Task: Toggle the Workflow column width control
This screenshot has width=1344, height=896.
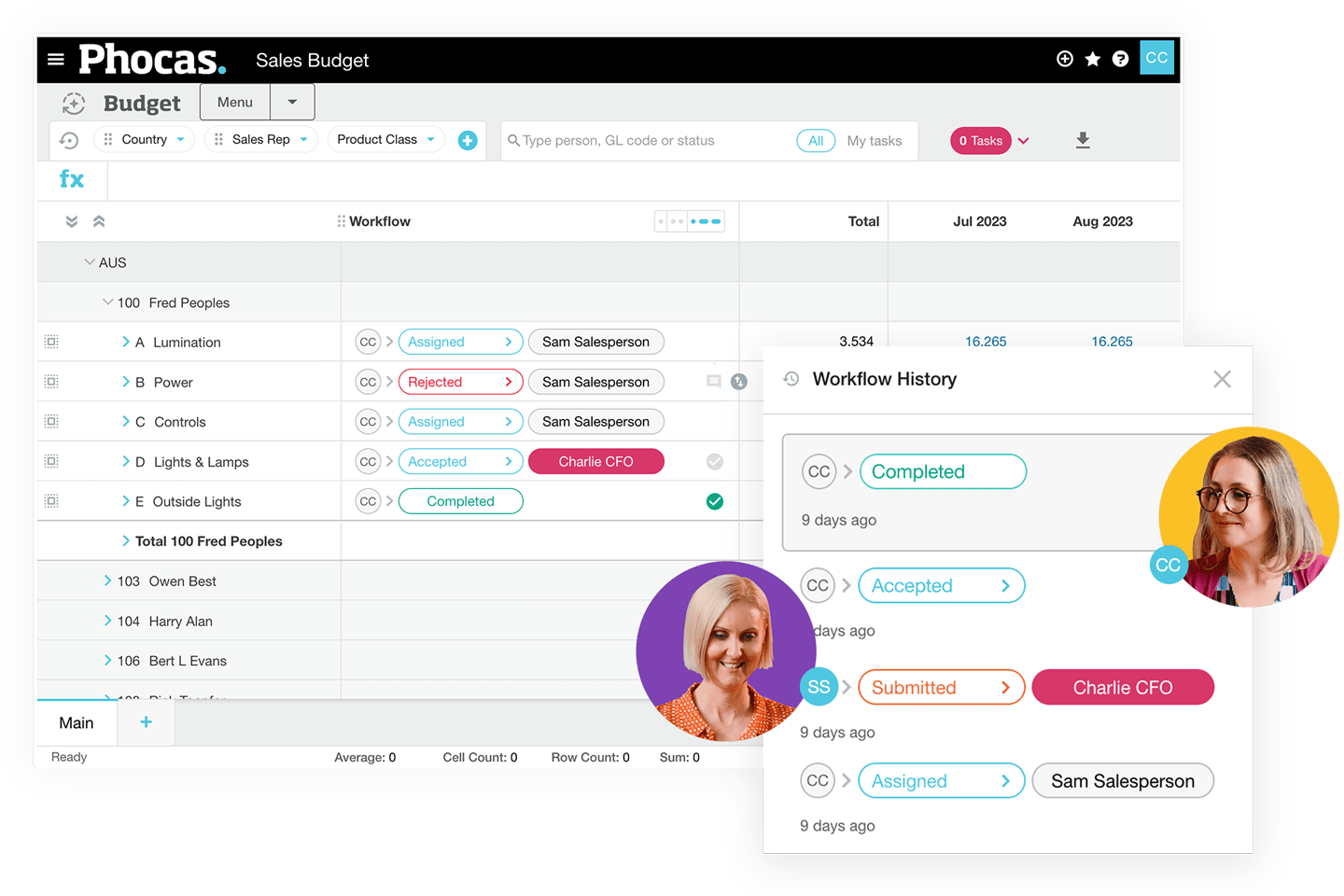Action: coord(690,221)
